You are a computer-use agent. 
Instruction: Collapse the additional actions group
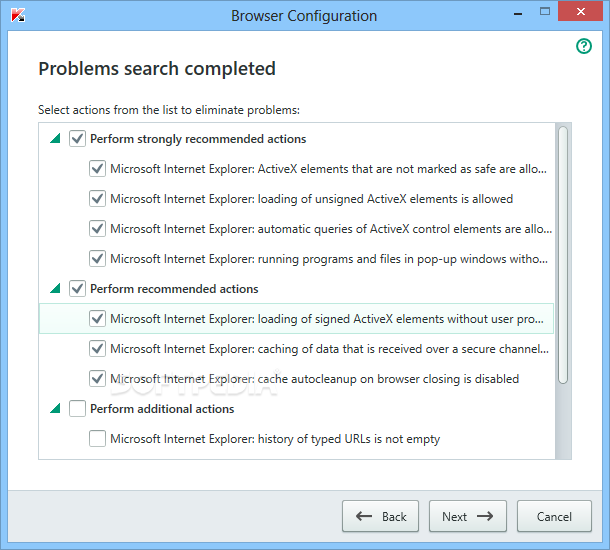55,409
